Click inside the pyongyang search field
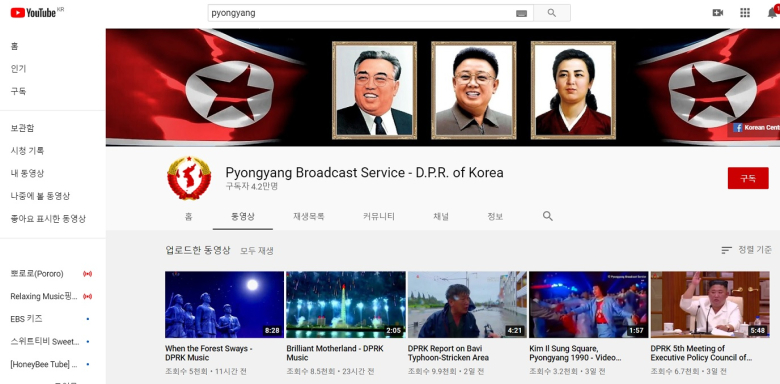The image size is (780, 384). [362, 13]
